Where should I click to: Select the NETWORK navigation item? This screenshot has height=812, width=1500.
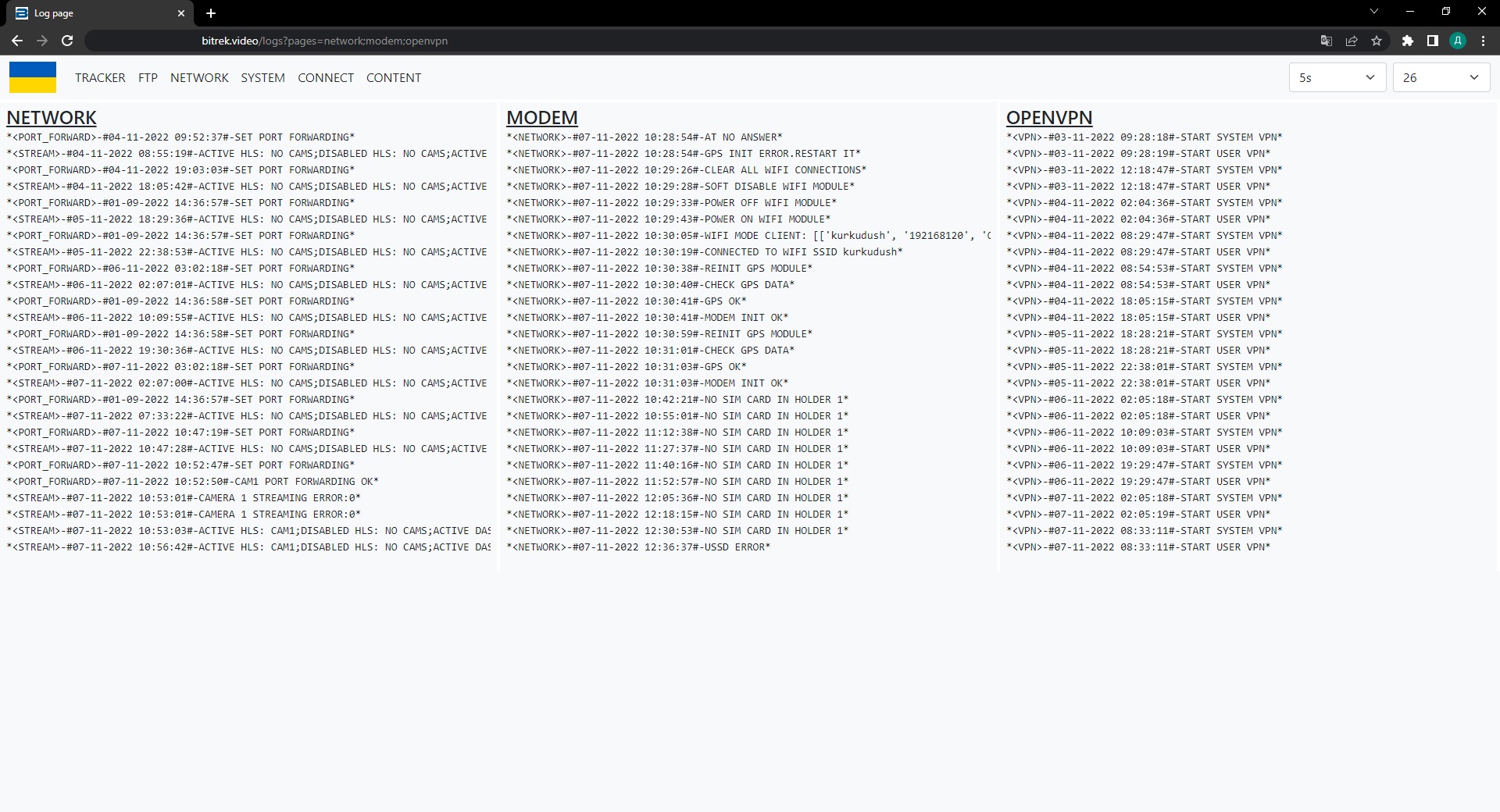pyautogui.click(x=199, y=77)
